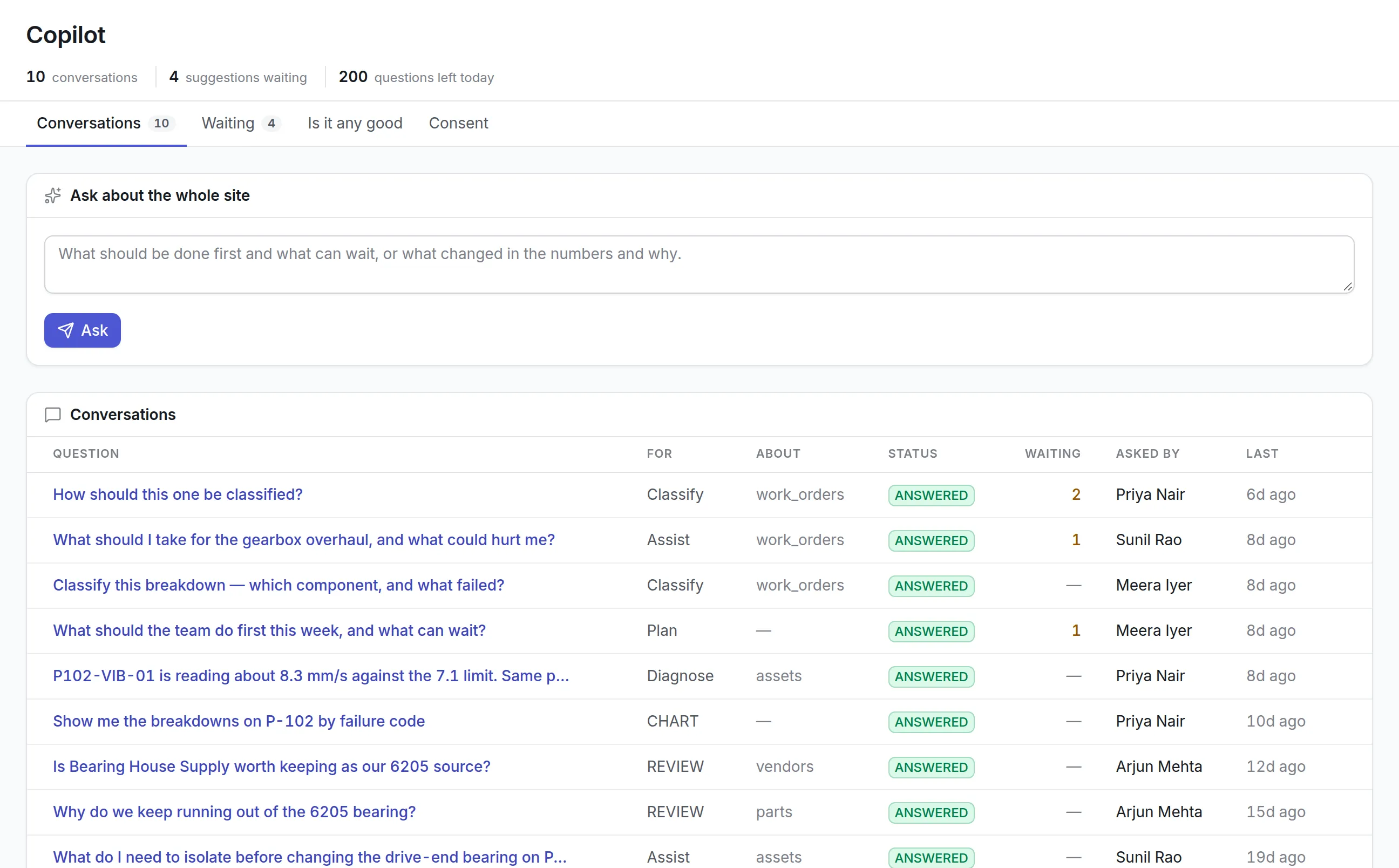Click the QUESTION column header
Image resolution: width=1399 pixels, height=868 pixels.
86,453
